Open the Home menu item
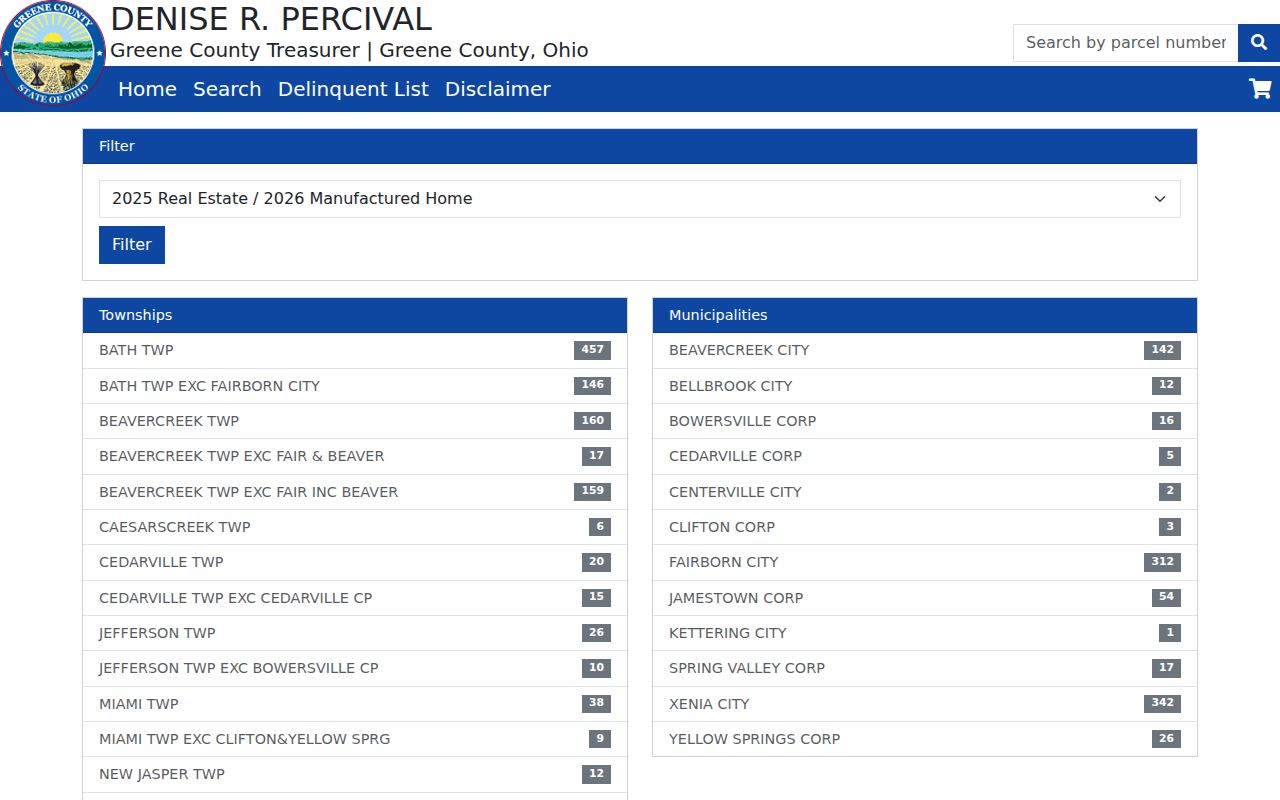This screenshot has height=800, width=1280. point(147,89)
